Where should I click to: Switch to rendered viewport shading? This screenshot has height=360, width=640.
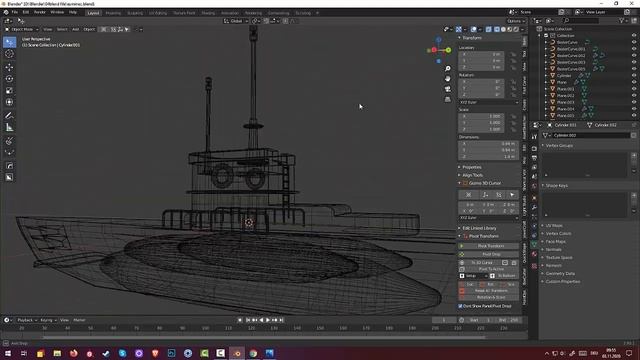516,29
